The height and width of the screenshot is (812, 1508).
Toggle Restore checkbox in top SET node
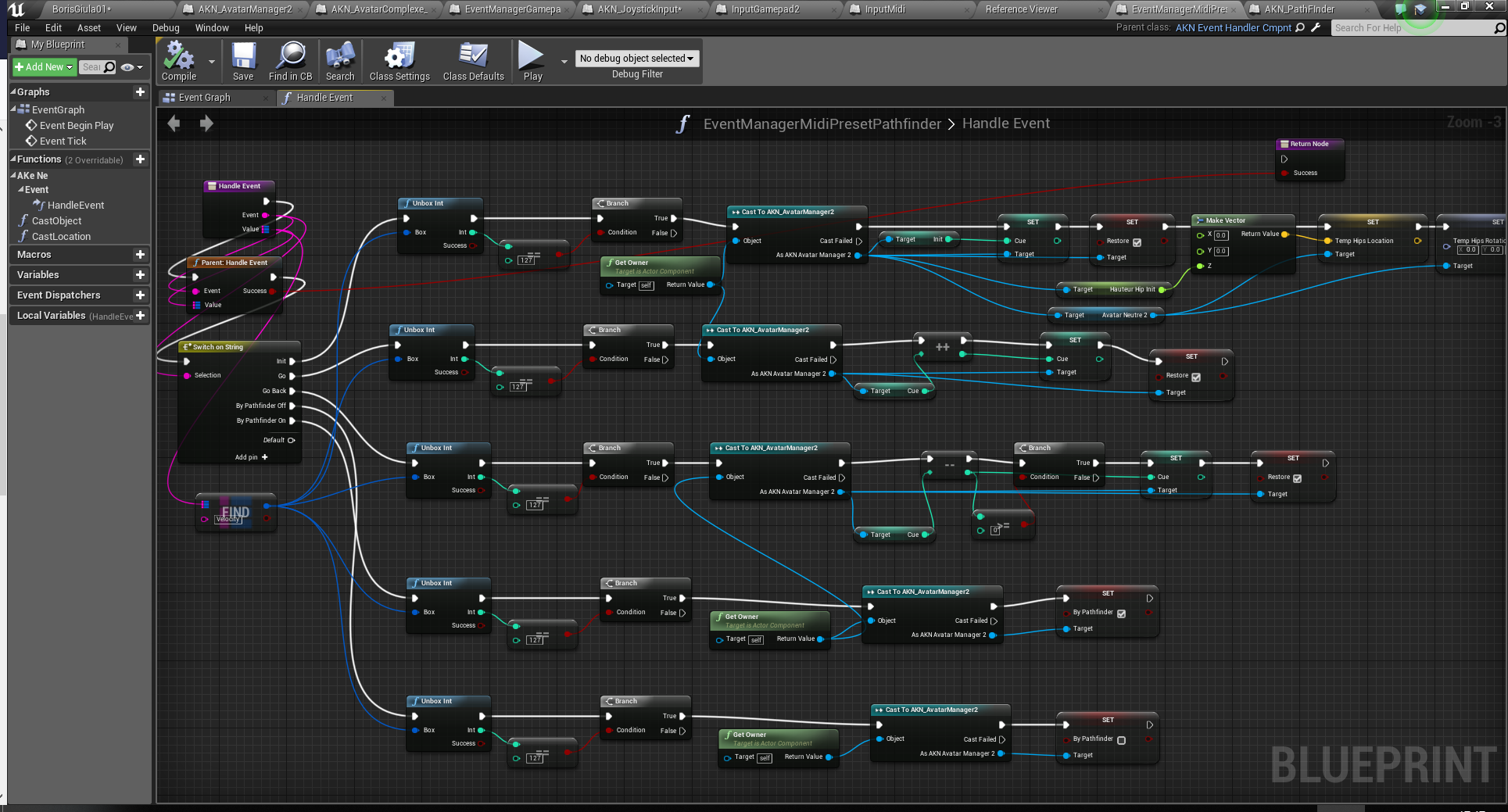click(x=1137, y=242)
